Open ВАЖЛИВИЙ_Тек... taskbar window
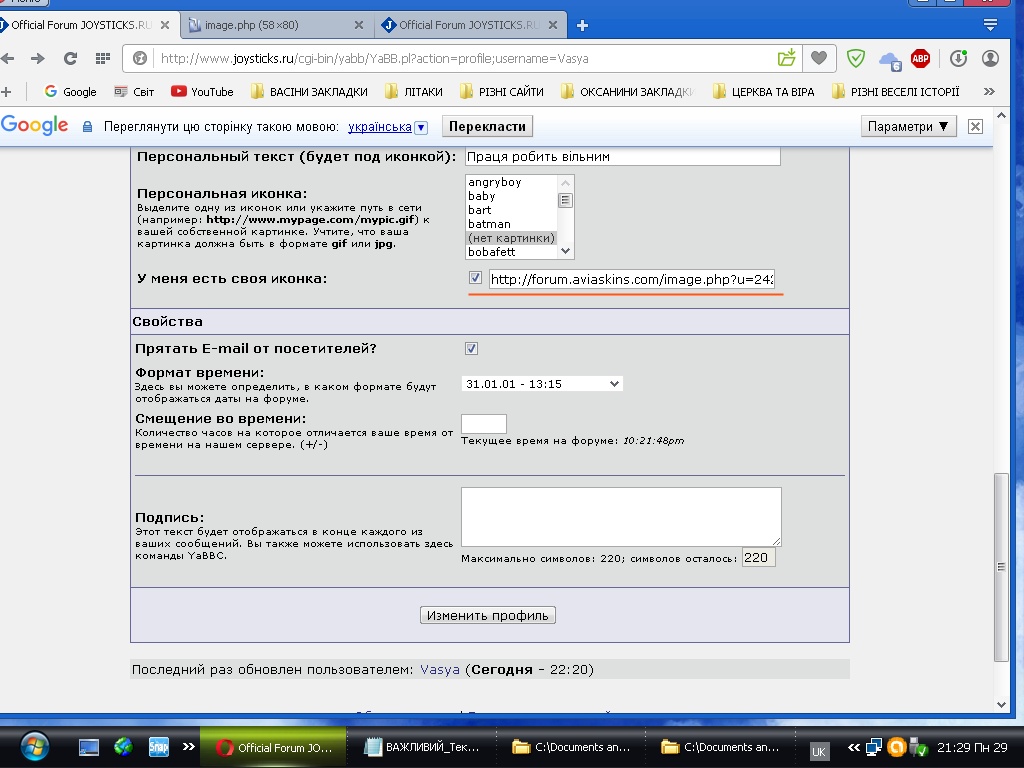This screenshot has height=768, width=1024. click(x=423, y=747)
